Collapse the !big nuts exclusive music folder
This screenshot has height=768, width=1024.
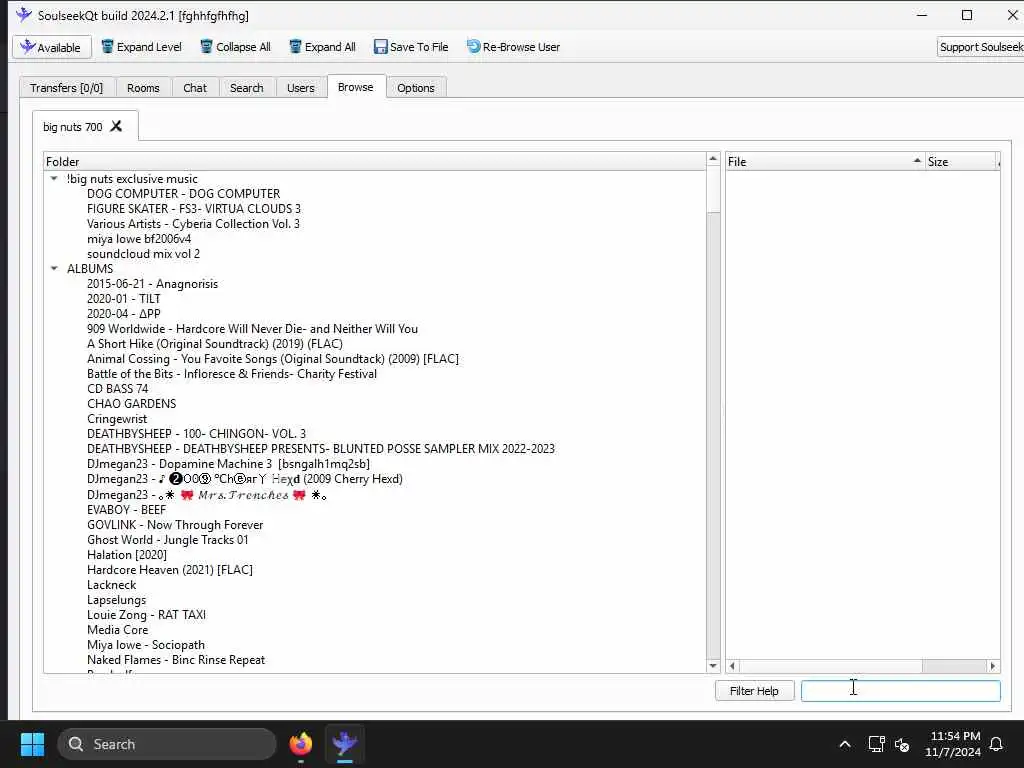54,178
